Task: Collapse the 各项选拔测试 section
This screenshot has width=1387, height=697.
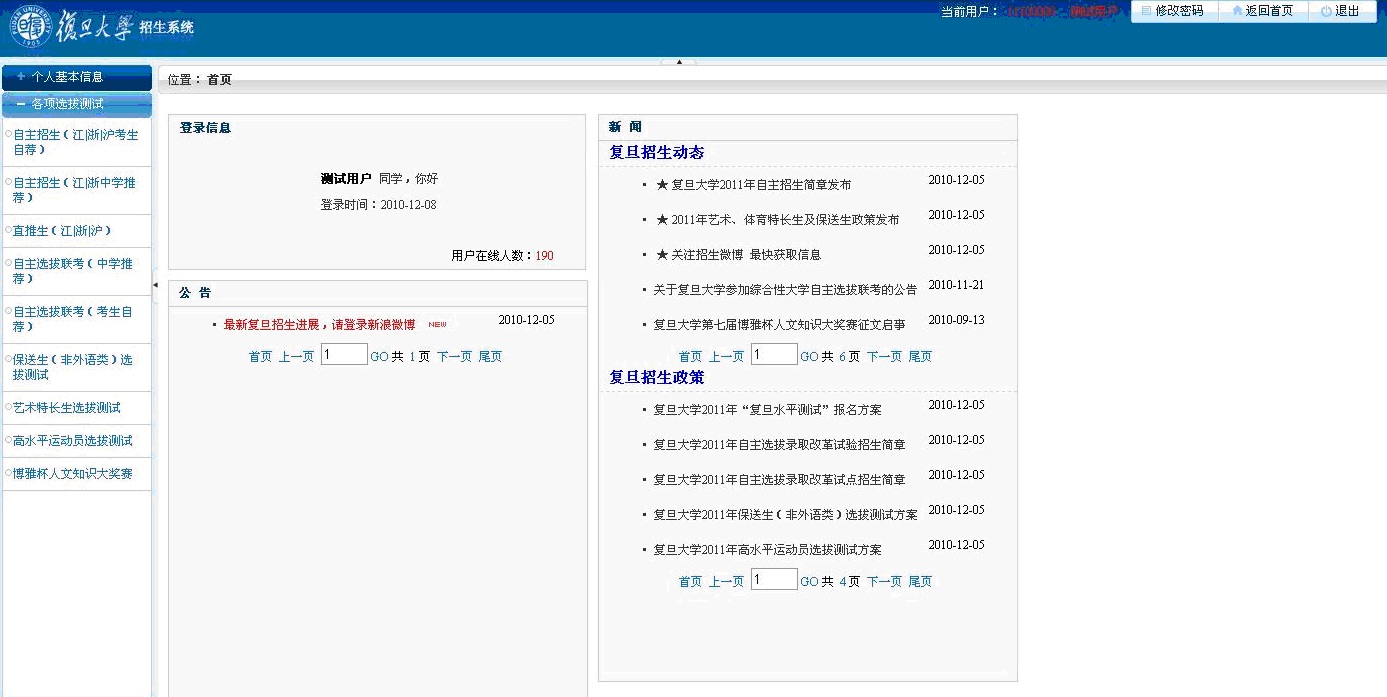Action: pyautogui.click(x=76, y=104)
